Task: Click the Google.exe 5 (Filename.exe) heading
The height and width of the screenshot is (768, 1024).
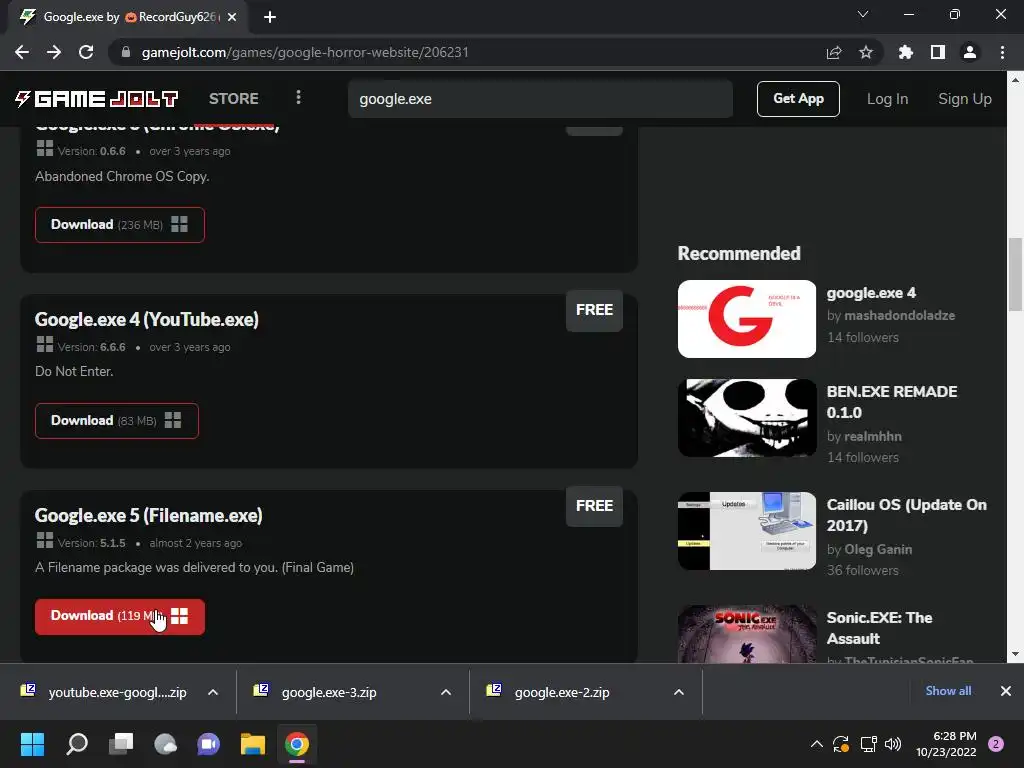Action: point(148,515)
